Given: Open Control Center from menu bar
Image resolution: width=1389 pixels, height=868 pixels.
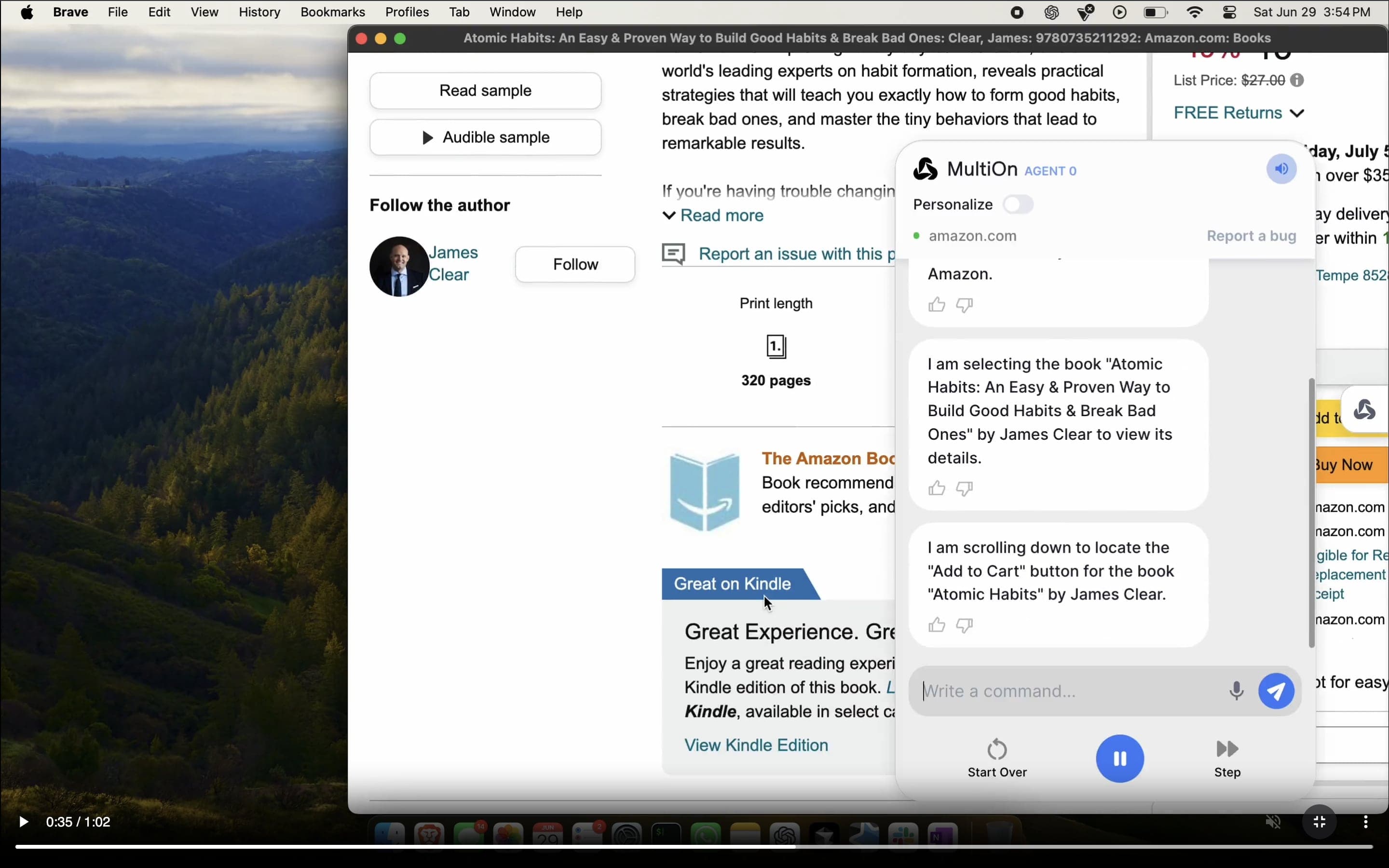Looking at the screenshot, I should click(1229, 12).
